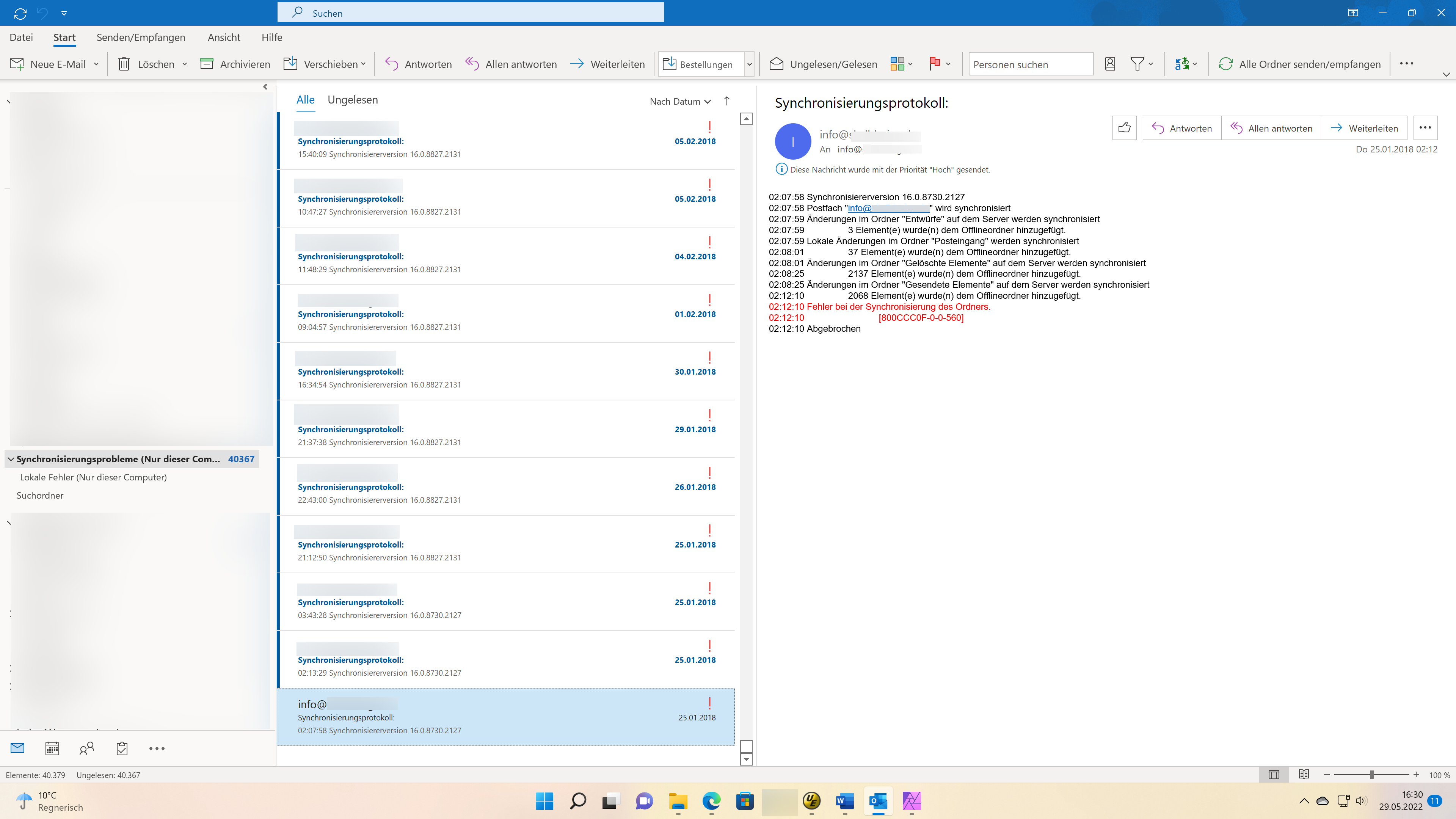Open the Datei menu
1456x819 pixels.
[21, 37]
